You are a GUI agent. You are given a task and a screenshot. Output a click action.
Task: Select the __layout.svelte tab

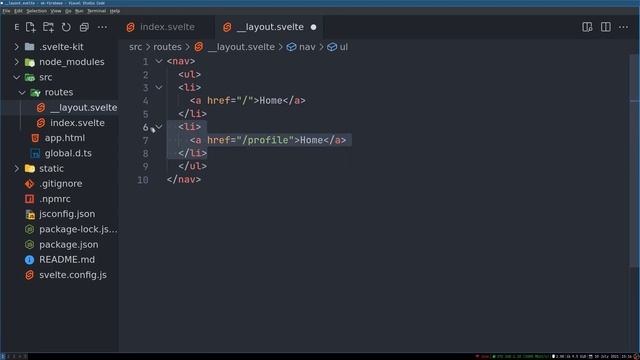pyautogui.click(x=270, y=27)
